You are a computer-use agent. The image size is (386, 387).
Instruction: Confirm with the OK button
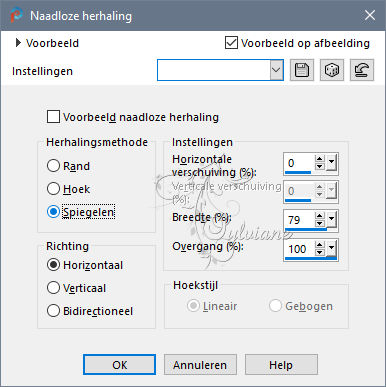pyautogui.click(x=119, y=365)
